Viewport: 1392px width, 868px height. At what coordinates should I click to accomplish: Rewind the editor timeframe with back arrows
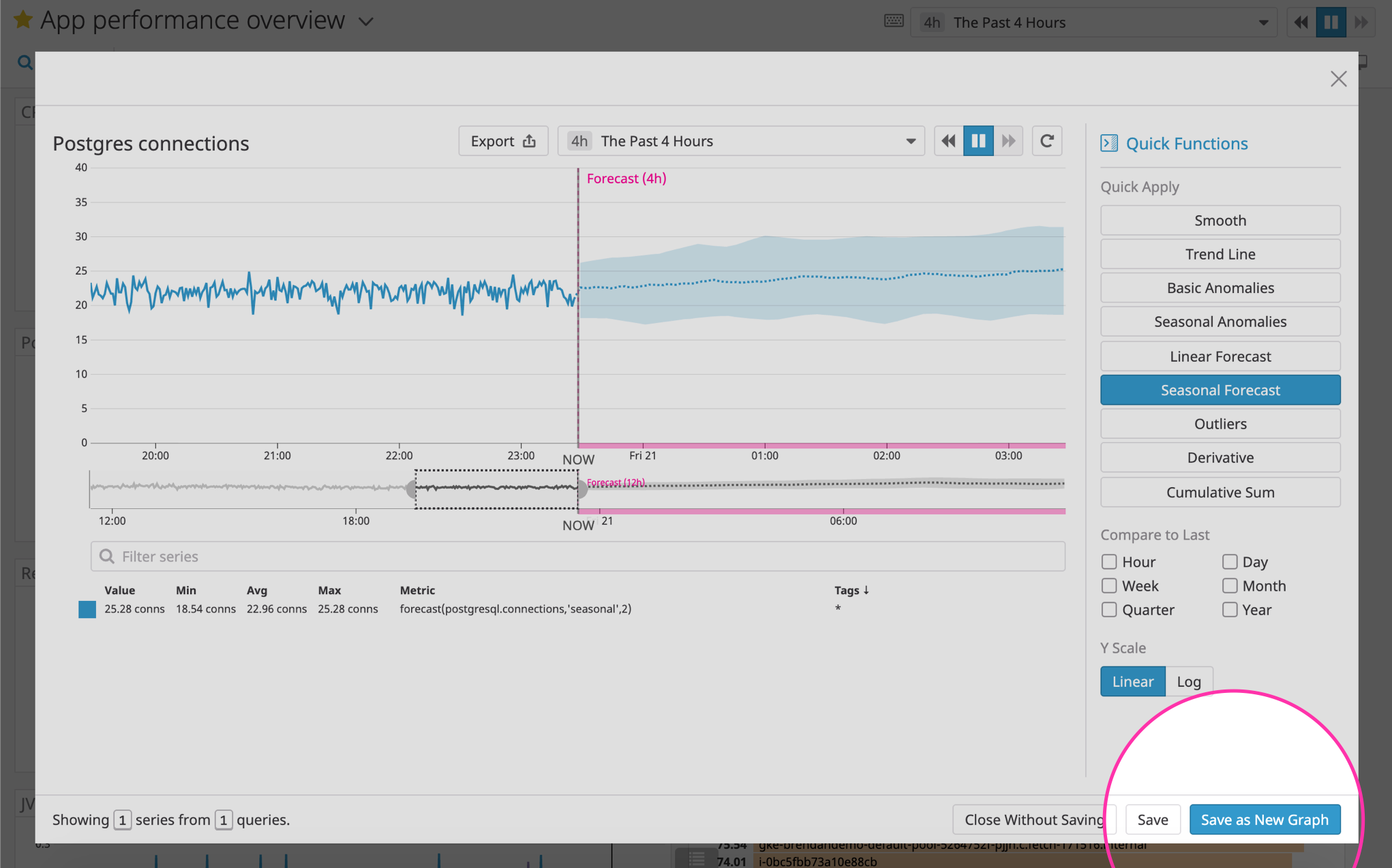pos(948,140)
